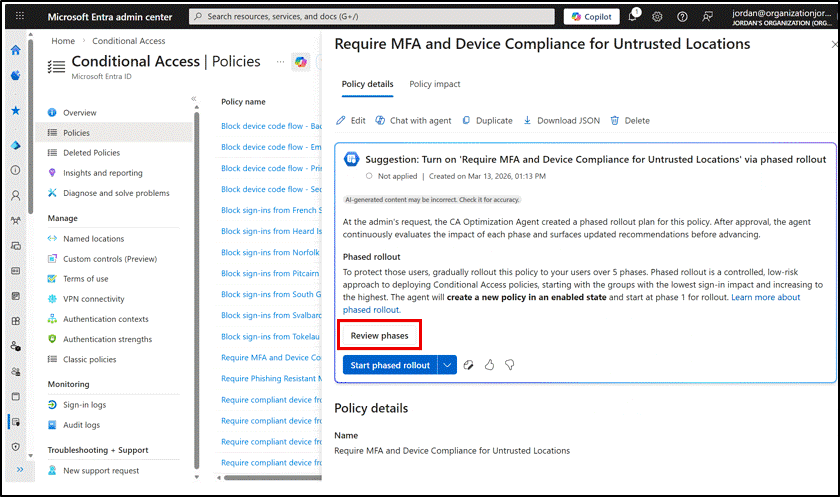Click the Copilot button in header
The image size is (840, 497).
(x=592, y=17)
